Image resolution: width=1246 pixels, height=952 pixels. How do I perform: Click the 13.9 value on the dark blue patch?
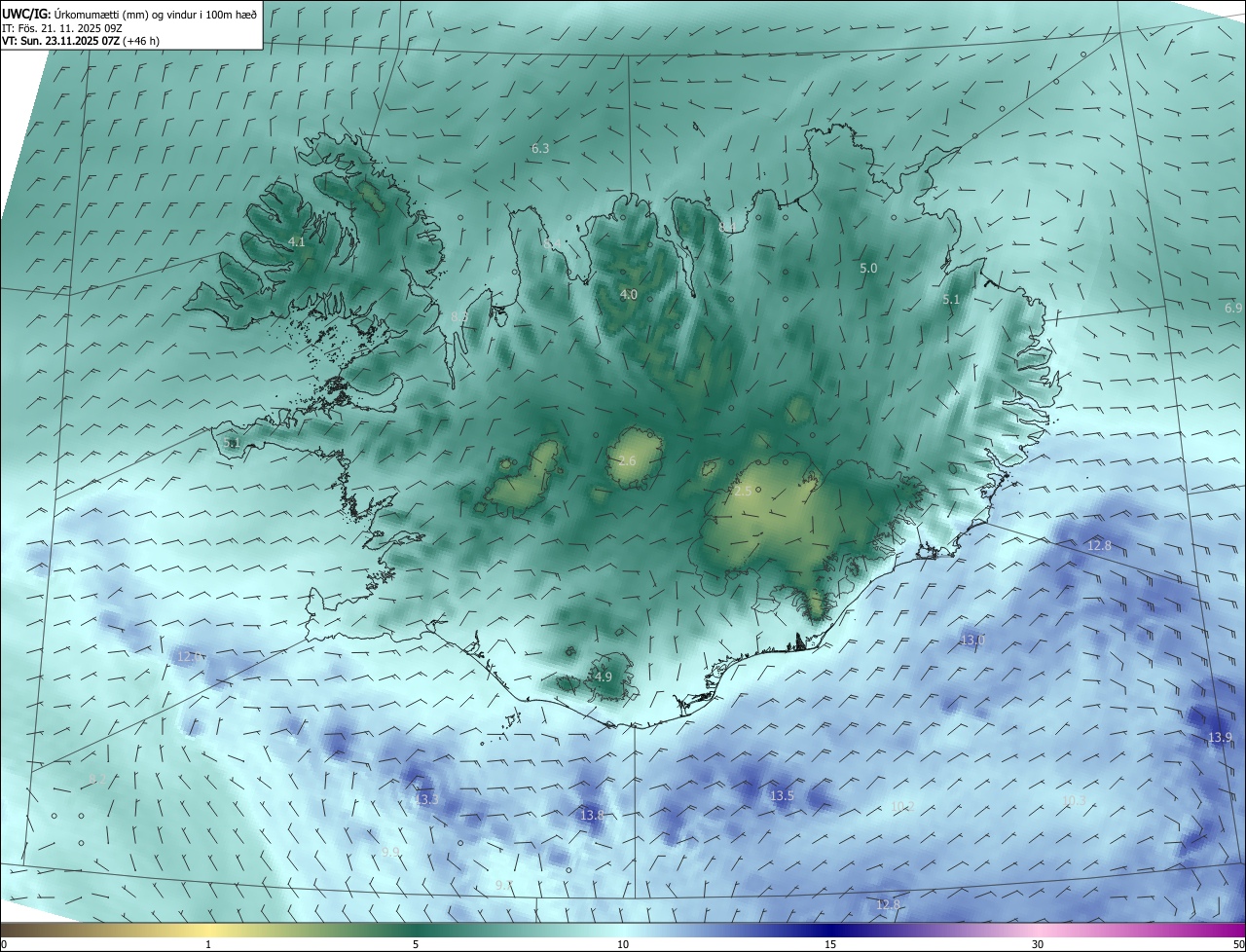click(1220, 738)
